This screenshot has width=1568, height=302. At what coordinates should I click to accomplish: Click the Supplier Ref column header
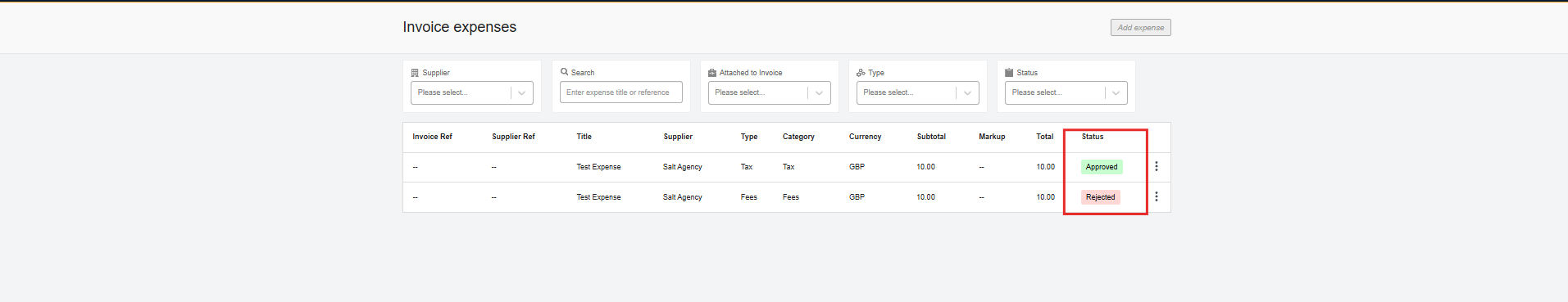(x=513, y=137)
